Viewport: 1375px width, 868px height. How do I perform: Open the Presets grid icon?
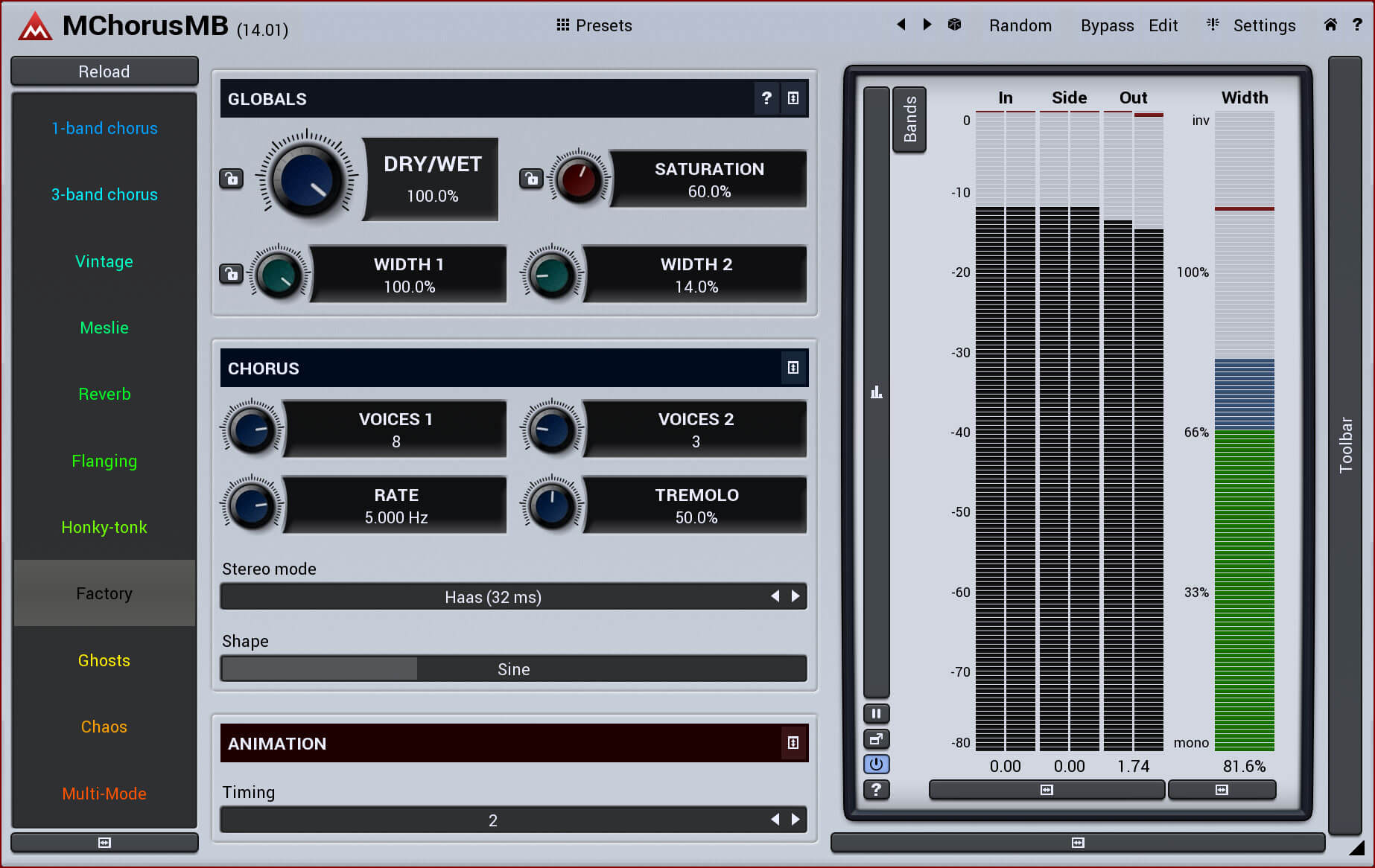point(562,25)
